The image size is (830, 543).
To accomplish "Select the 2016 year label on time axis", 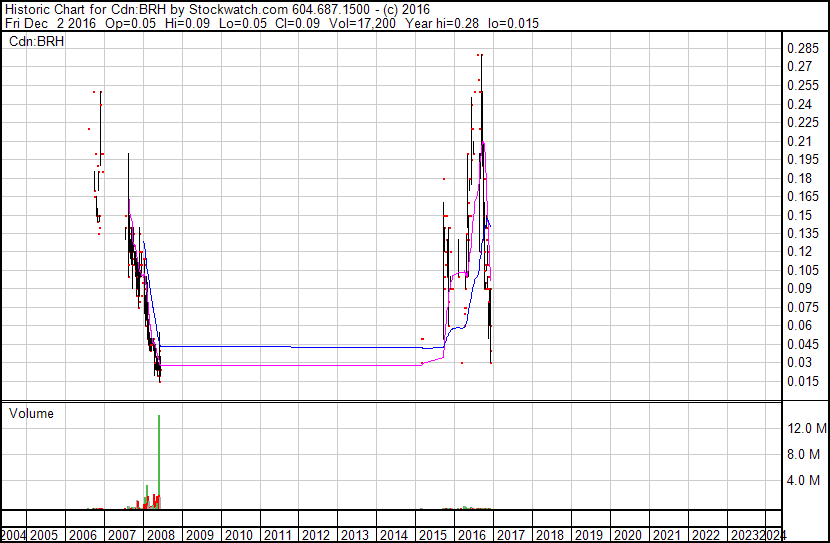I will point(472,535).
